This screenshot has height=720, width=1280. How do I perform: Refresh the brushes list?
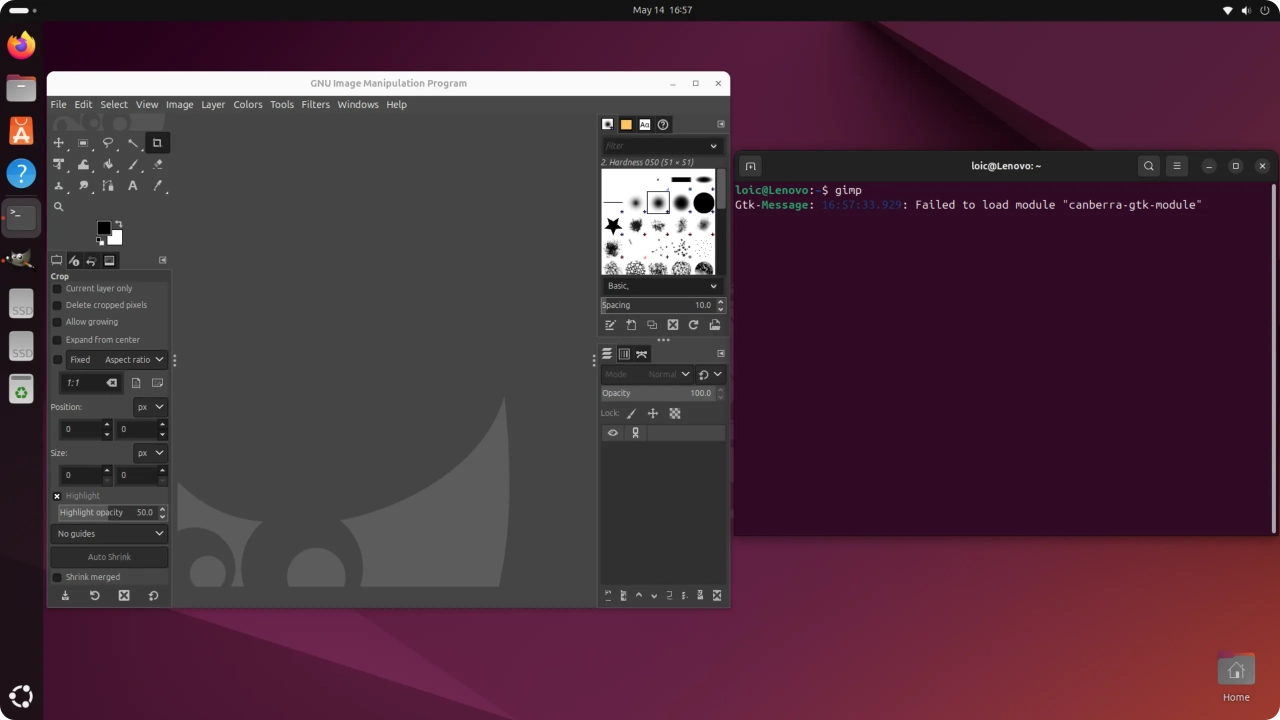[693, 325]
